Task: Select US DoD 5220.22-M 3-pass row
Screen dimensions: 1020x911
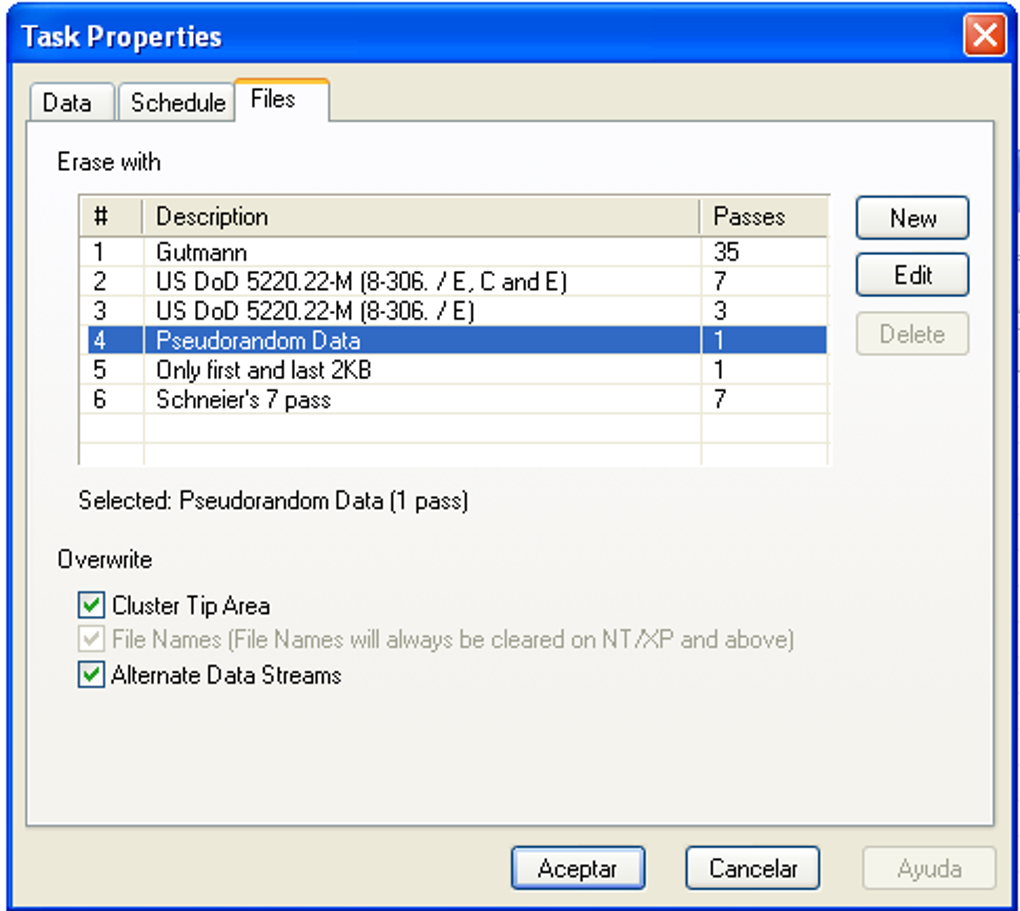Action: tap(453, 310)
